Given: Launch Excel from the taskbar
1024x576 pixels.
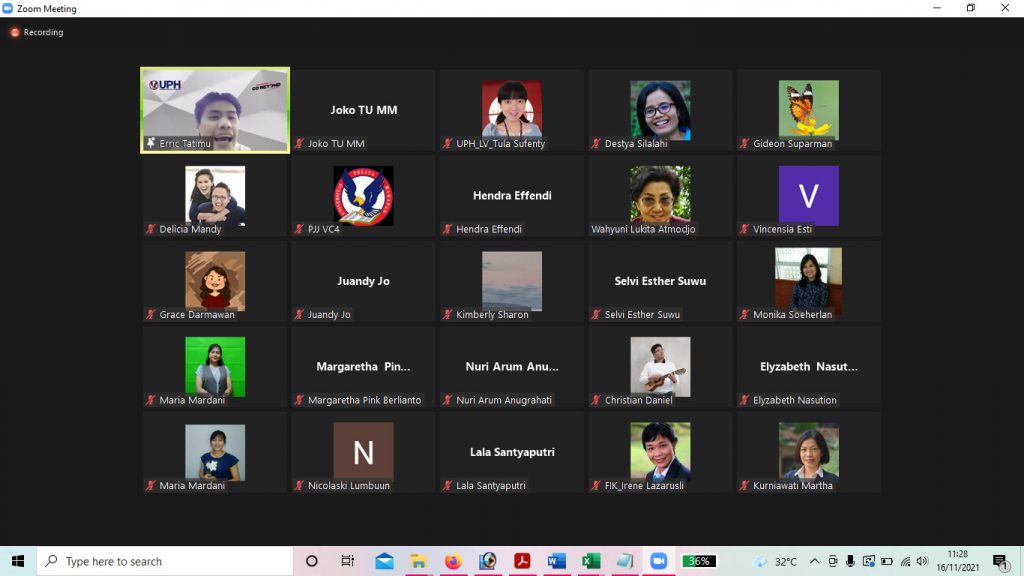Looking at the screenshot, I should tap(591, 561).
